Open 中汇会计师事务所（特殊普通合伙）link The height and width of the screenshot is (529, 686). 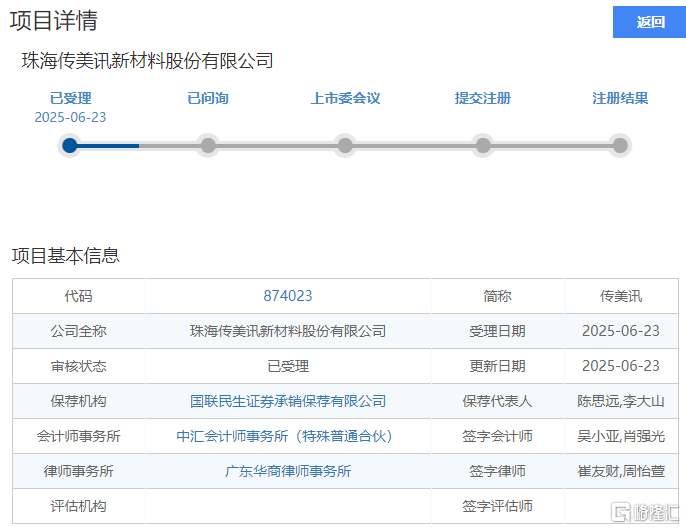pyautogui.click(x=285, y=436)
